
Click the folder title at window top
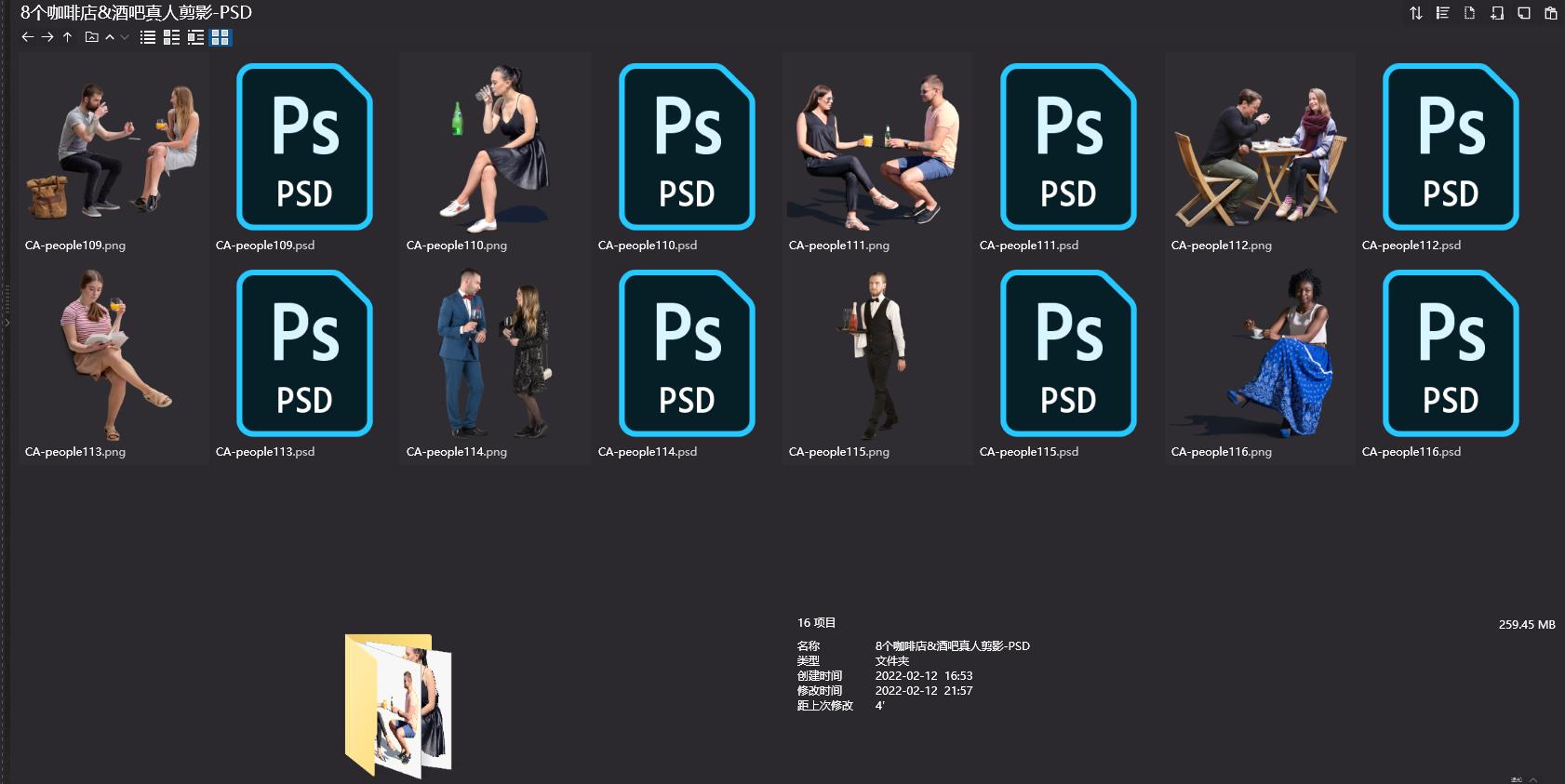click(x=136, y=13)
